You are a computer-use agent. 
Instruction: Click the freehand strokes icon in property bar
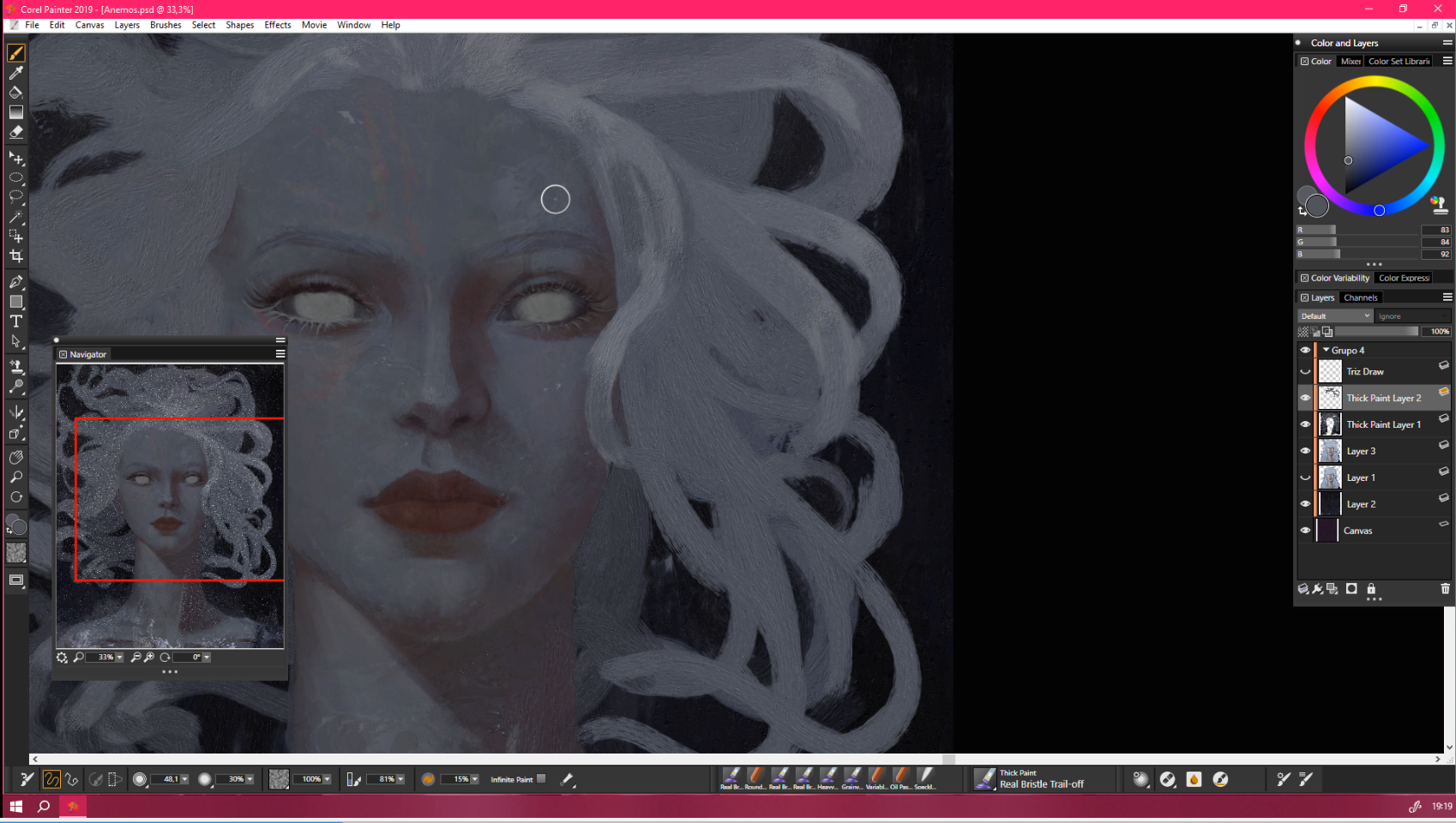51,779
